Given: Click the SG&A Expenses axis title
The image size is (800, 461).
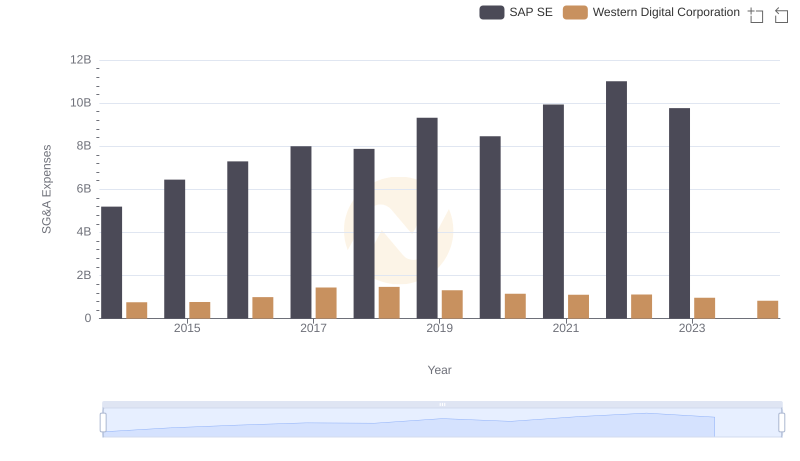Looking at the screenshot, I should point(46,189).
